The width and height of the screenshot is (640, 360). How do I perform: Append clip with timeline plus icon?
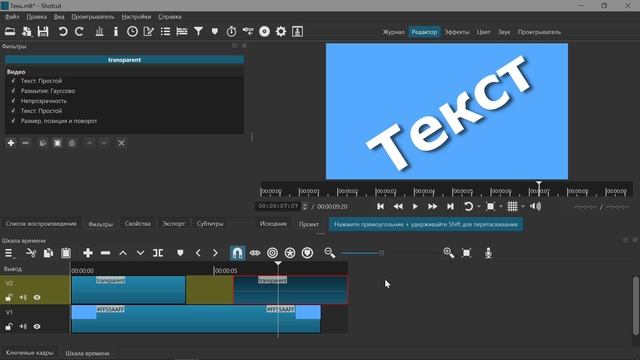tap(88, 253)
